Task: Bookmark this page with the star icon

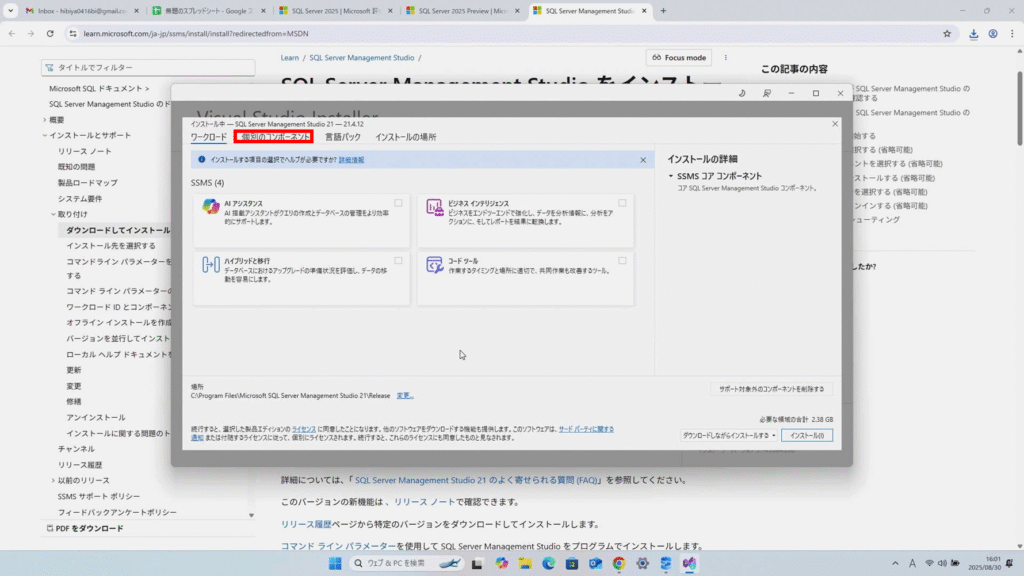Action: tap(947, 33)
